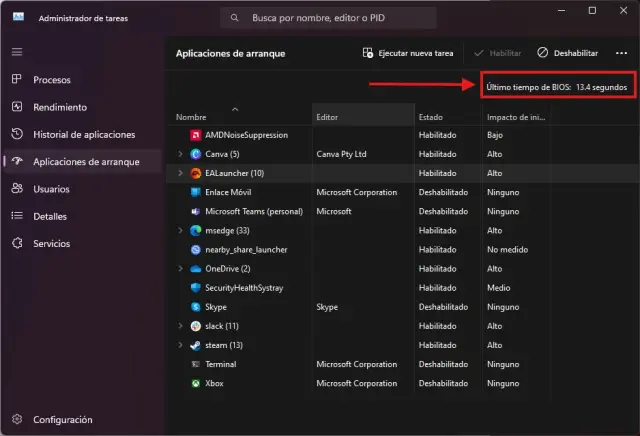640x436 pixels.
Task: Expand the slack (11) group
Action: pos(180,326)
